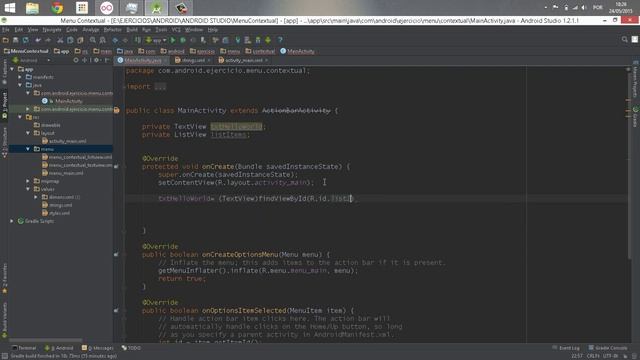The height and width of the screenshot is (360, 640).
Task: Toggle the Build Variants tool window
Action: (x=4, y=320)
